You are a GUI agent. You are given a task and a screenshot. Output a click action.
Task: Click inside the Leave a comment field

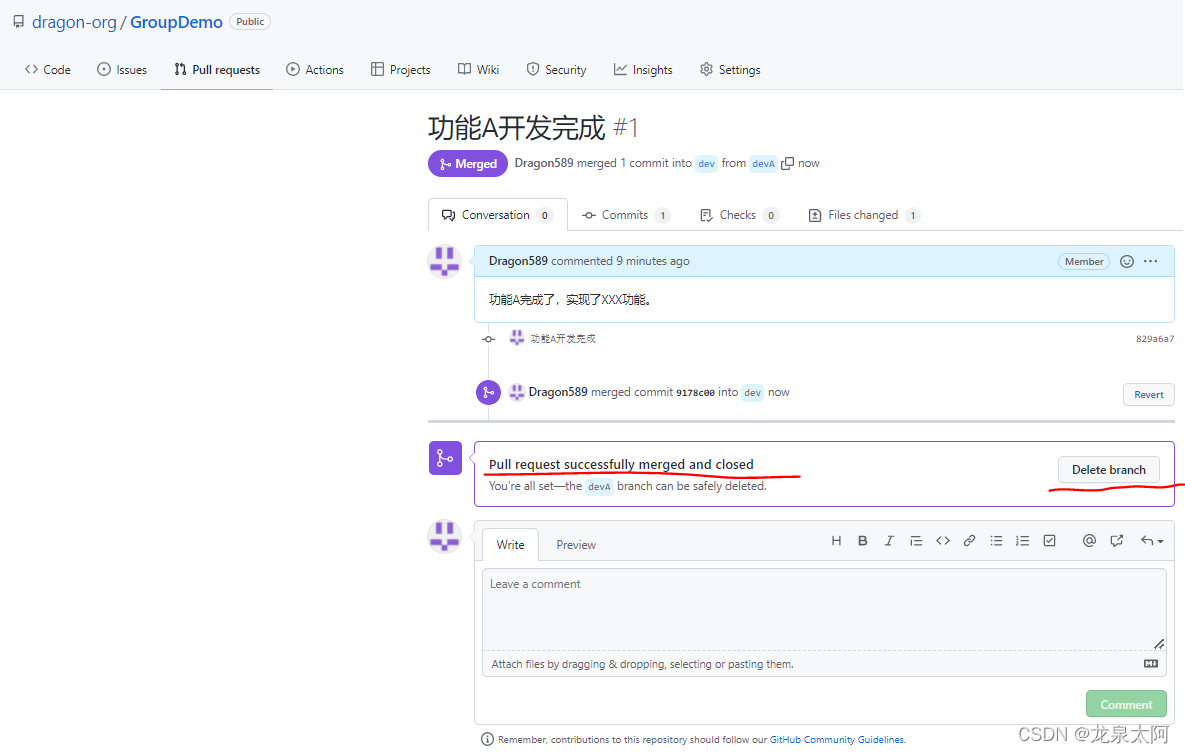click(824, 609)
